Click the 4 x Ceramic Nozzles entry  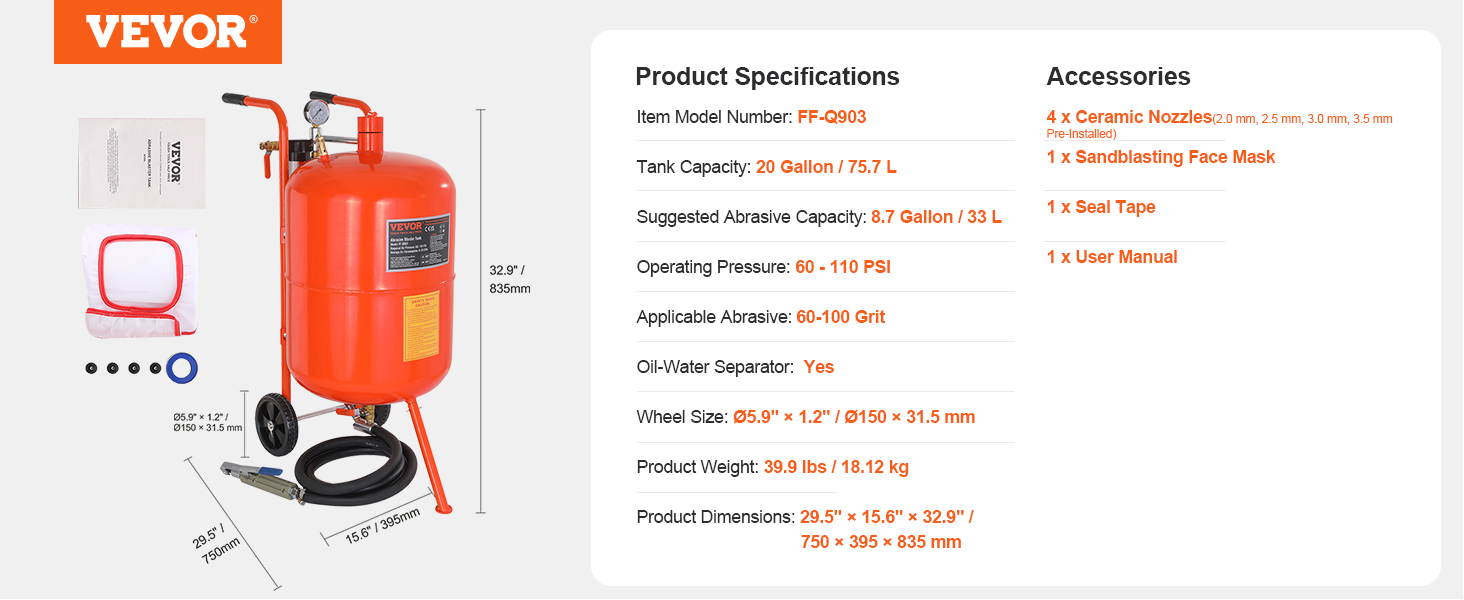pyautogui.click(x=1129, y=117)
